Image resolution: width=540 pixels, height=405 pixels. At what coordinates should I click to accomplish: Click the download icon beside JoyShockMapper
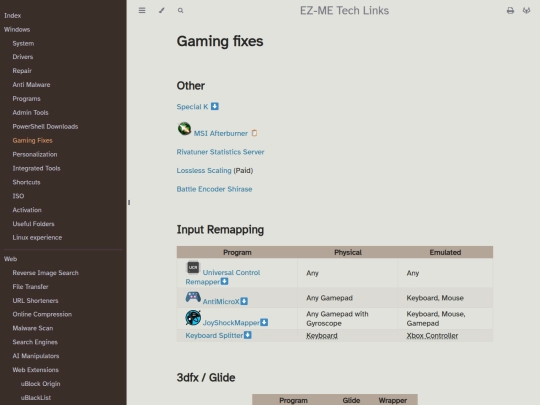[264, 322]
